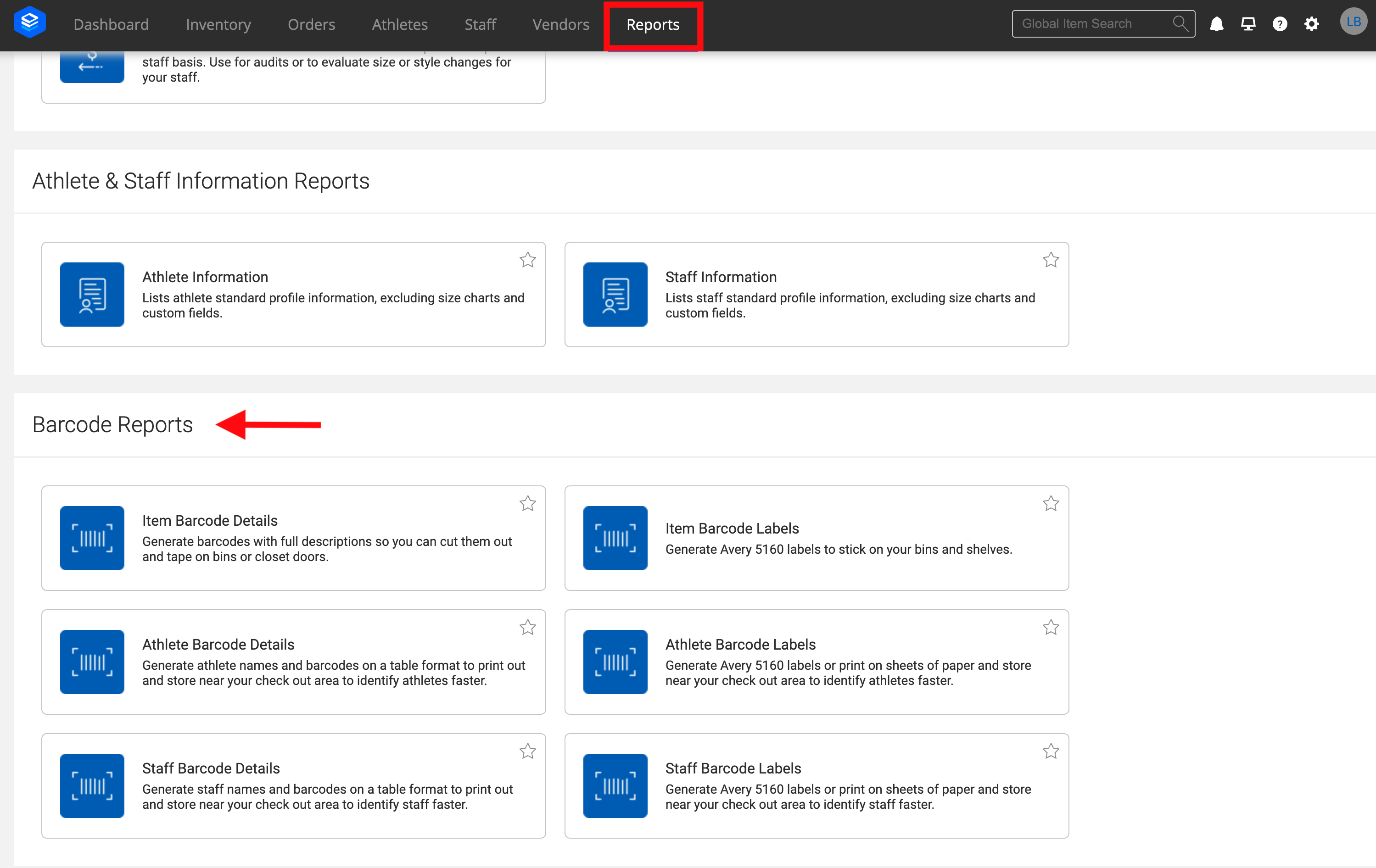
Task: Click the search magnifier icon
Action: (1180, 23)
